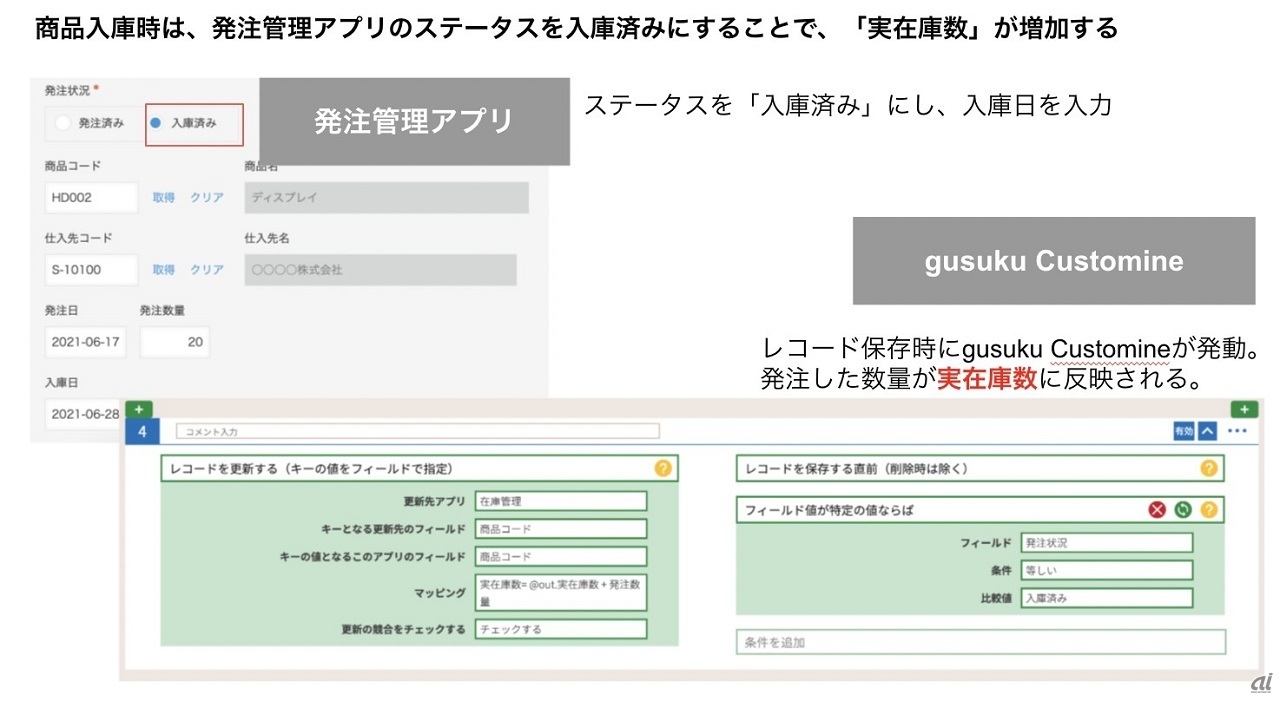Collapse action 4 with the chevron-up button
Screen dimensions: 1280x701
(x=1207, y=431)
